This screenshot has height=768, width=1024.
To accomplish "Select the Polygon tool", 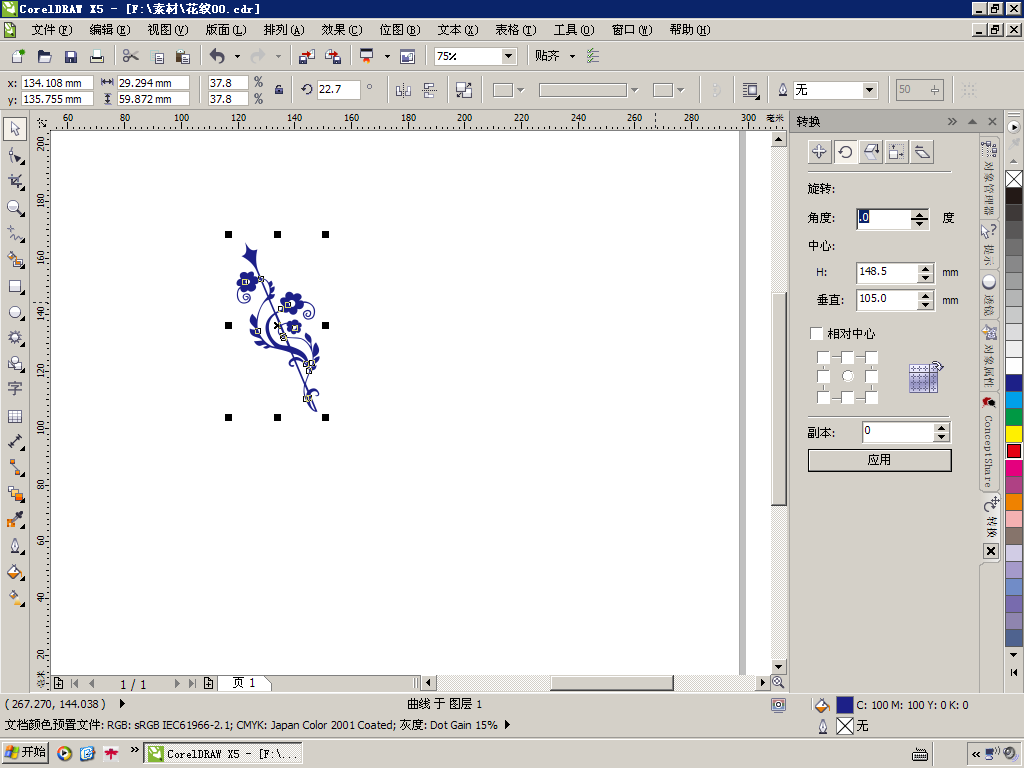I will point(15,338).
